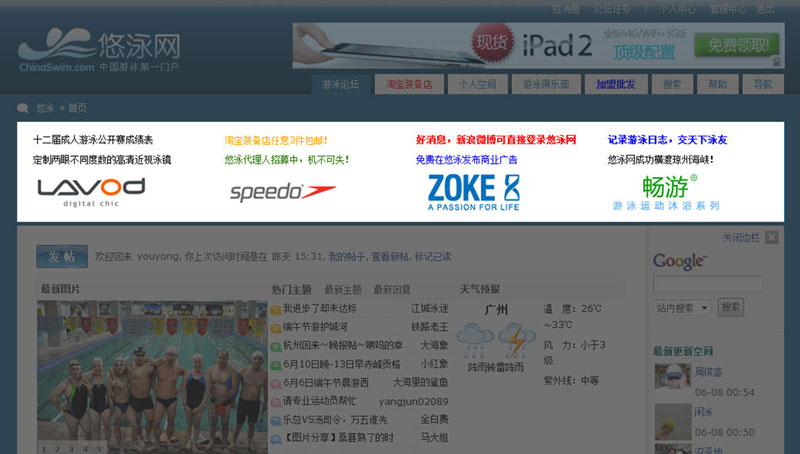
Task: Open 十二届成人游泳公开赛成绩表 announcement
Action: coord(93,140)
